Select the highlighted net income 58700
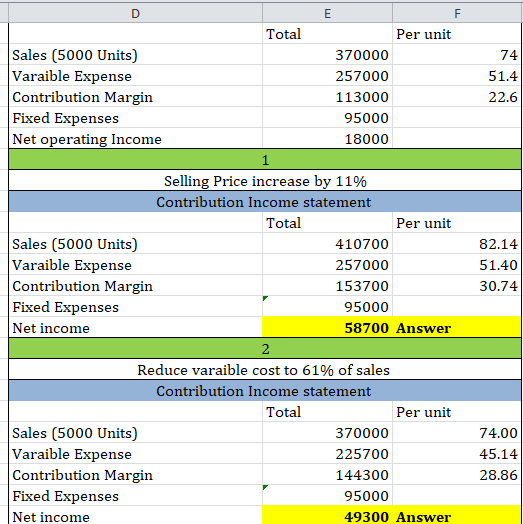The image size is (523, 524). coord(327,328)
